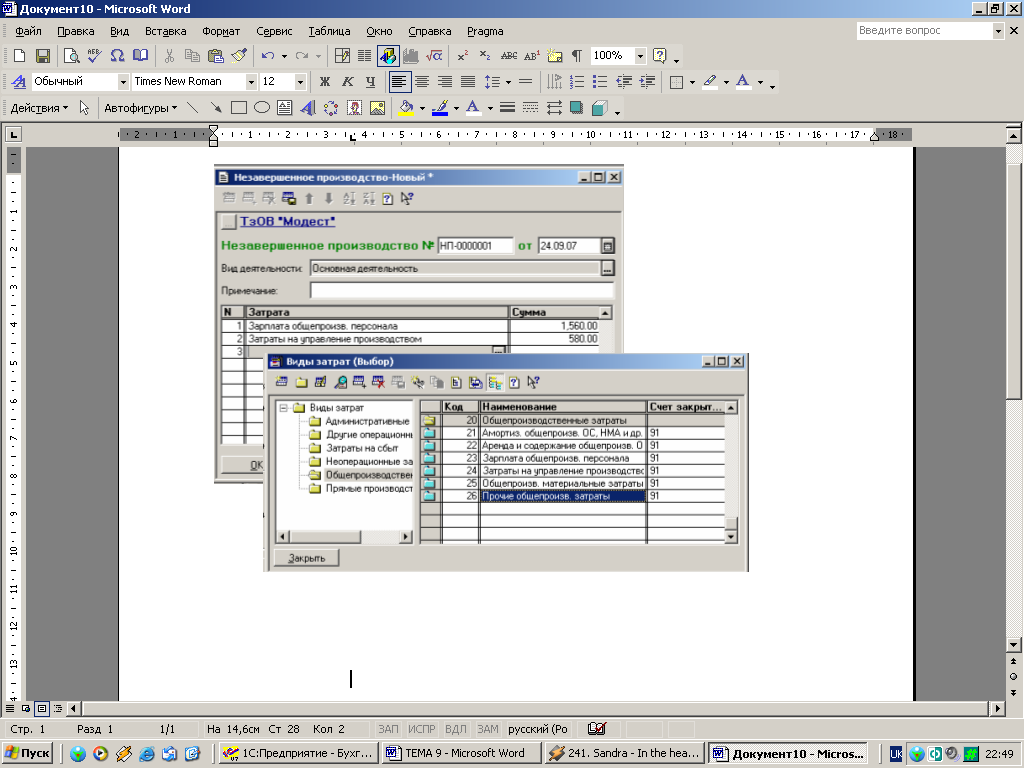Insert a diagram or organization chart
This screenshot has height=768, width=1024.
331,108
